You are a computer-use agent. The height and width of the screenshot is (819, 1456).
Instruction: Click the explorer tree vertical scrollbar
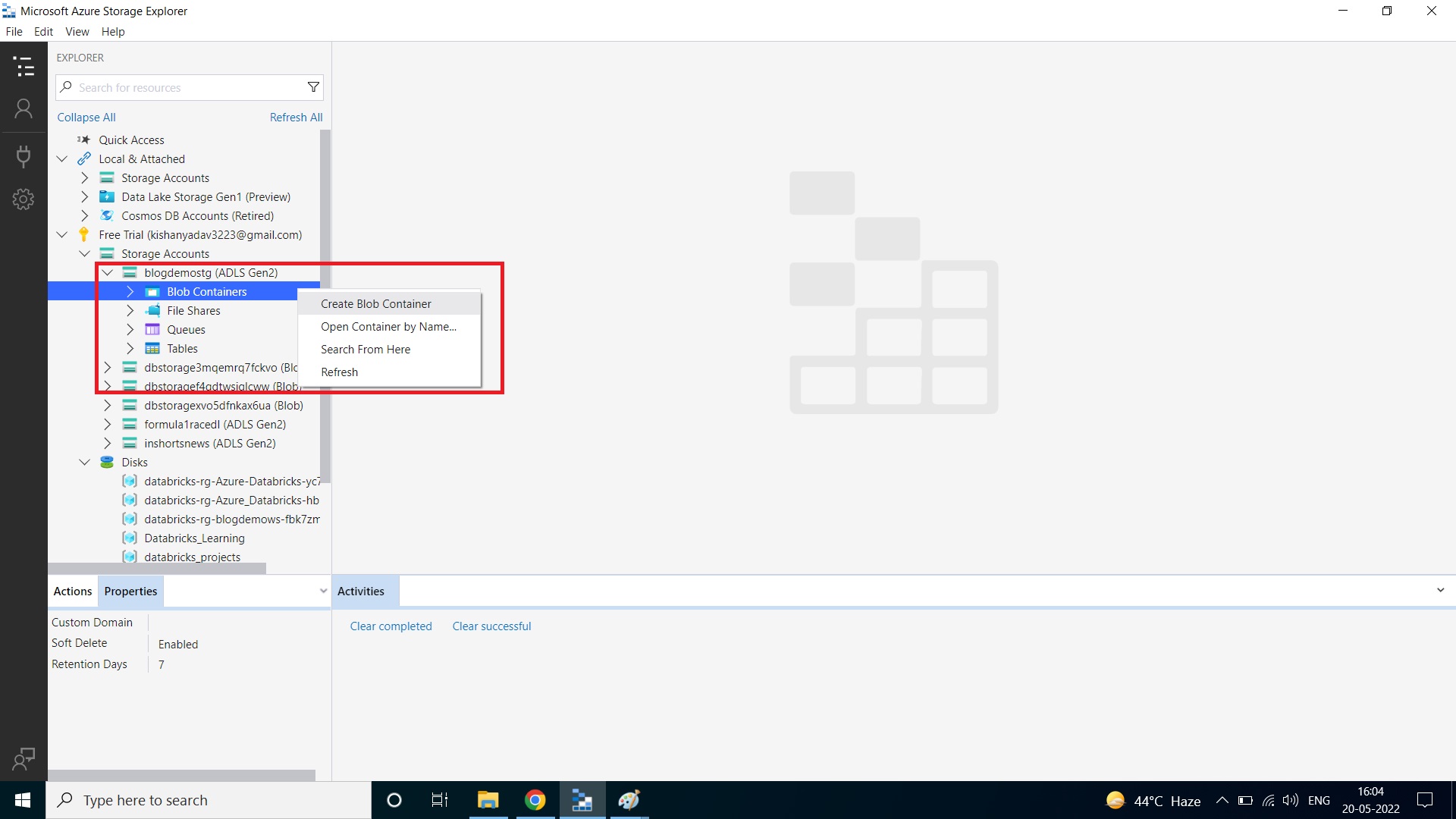(325, 307)
